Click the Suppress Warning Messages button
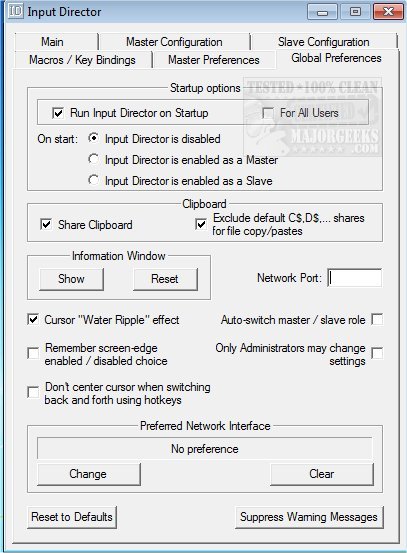The image size is (407, 553). coord(309,517)
